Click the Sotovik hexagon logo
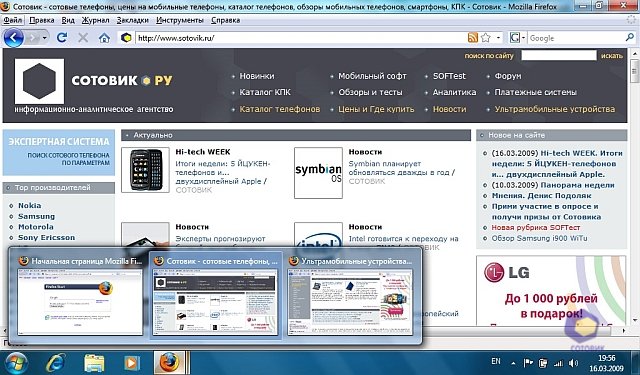This screenshot has width=640, height=375. tap(39, 81)
